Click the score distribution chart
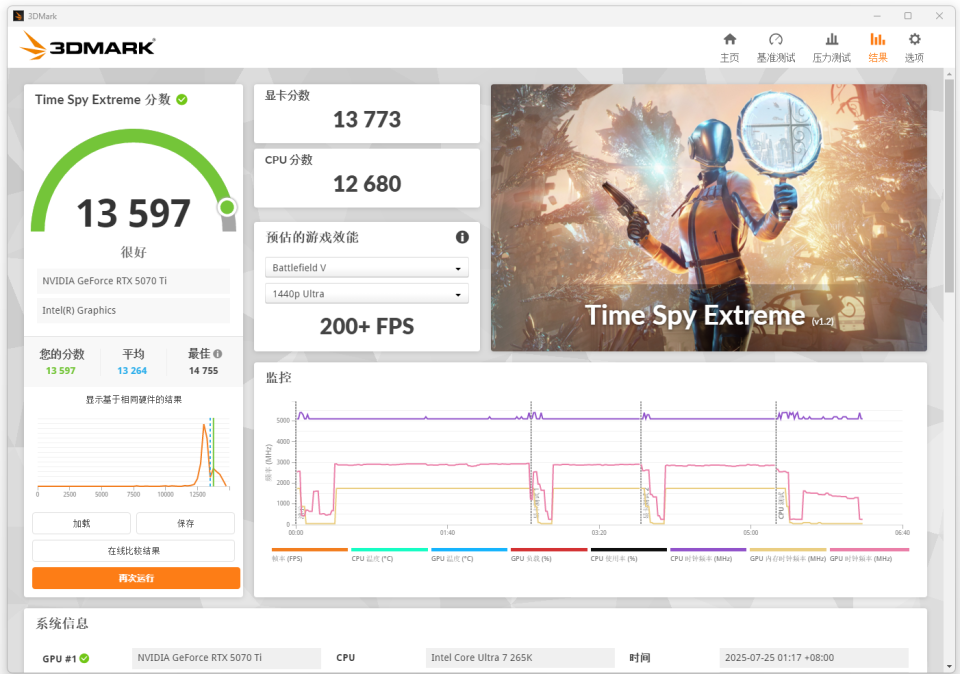 pyautogui.click(x=133, y=456)
